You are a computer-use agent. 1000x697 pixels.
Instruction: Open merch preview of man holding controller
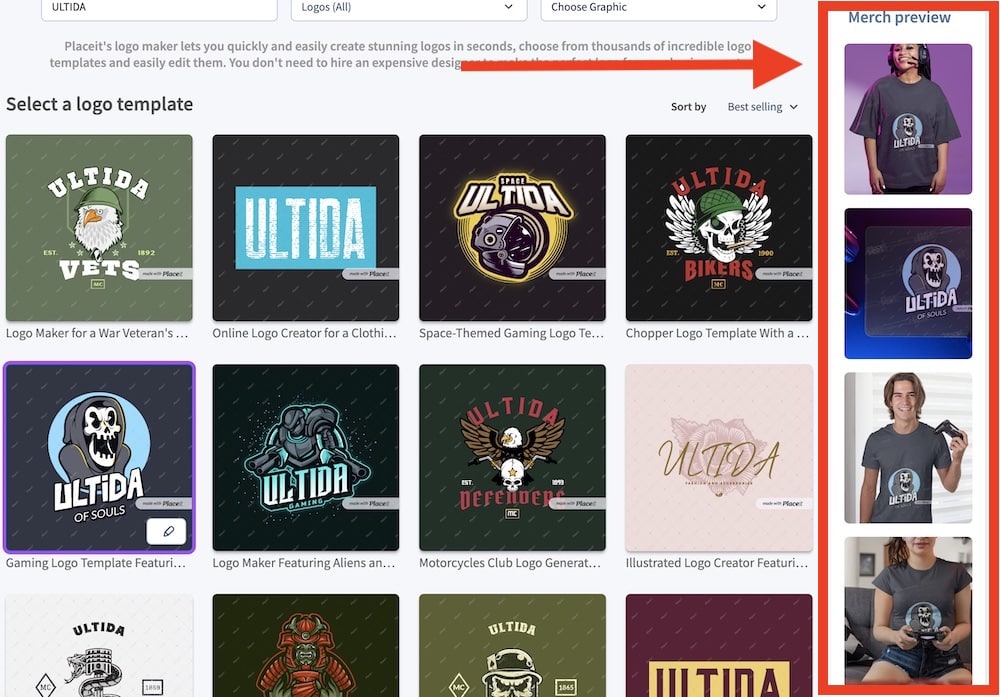pyautogui.click(x=908, y=448)
